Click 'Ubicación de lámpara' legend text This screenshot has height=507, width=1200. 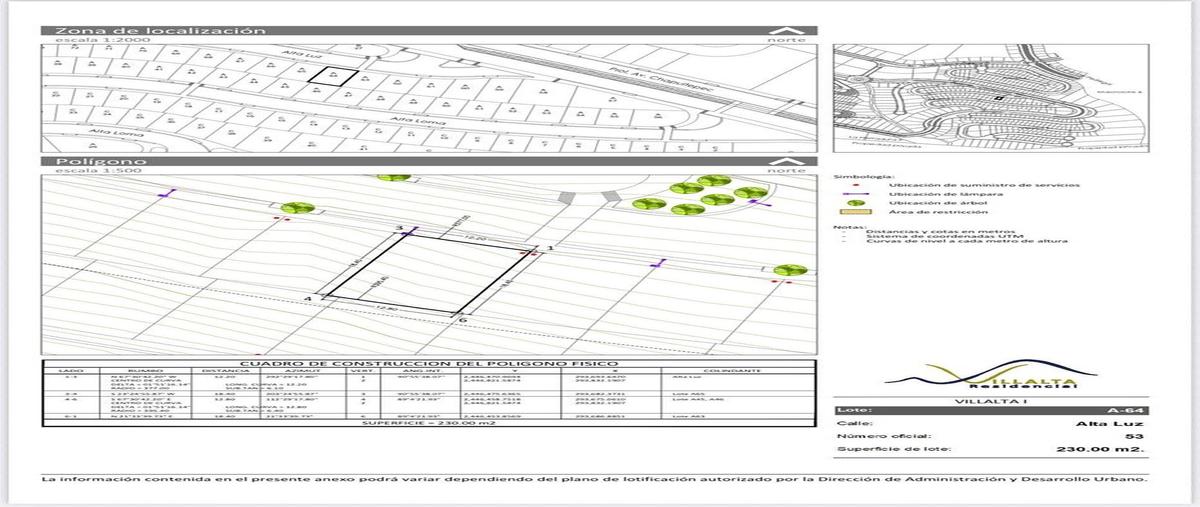click(x=944, y=194)
